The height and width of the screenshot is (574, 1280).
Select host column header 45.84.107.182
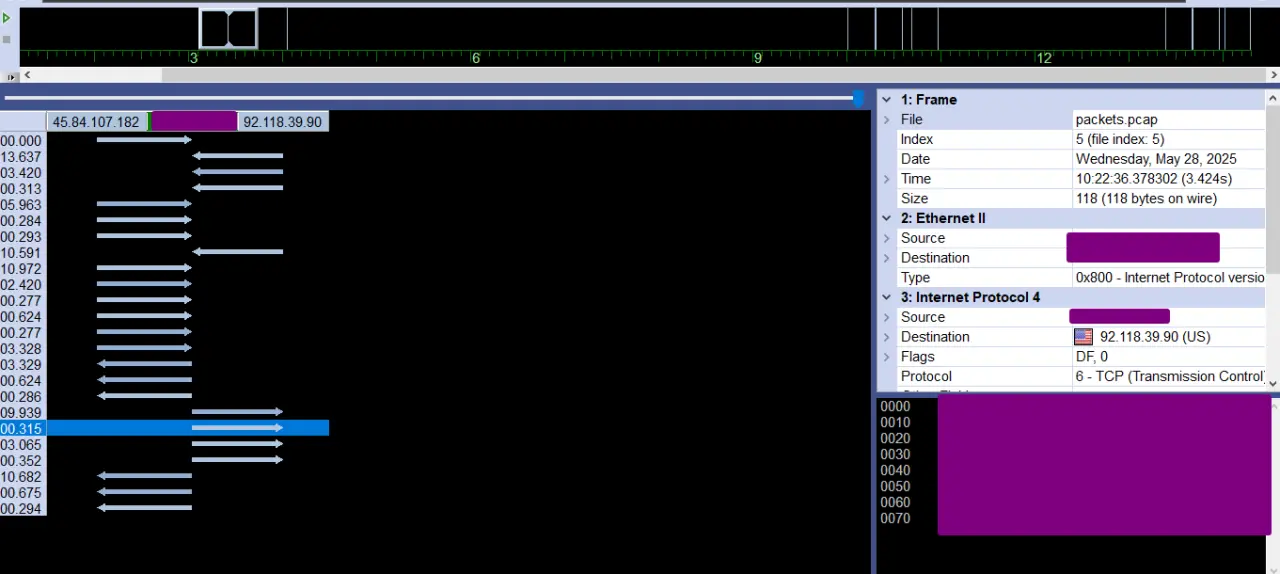tap(97, 122)
